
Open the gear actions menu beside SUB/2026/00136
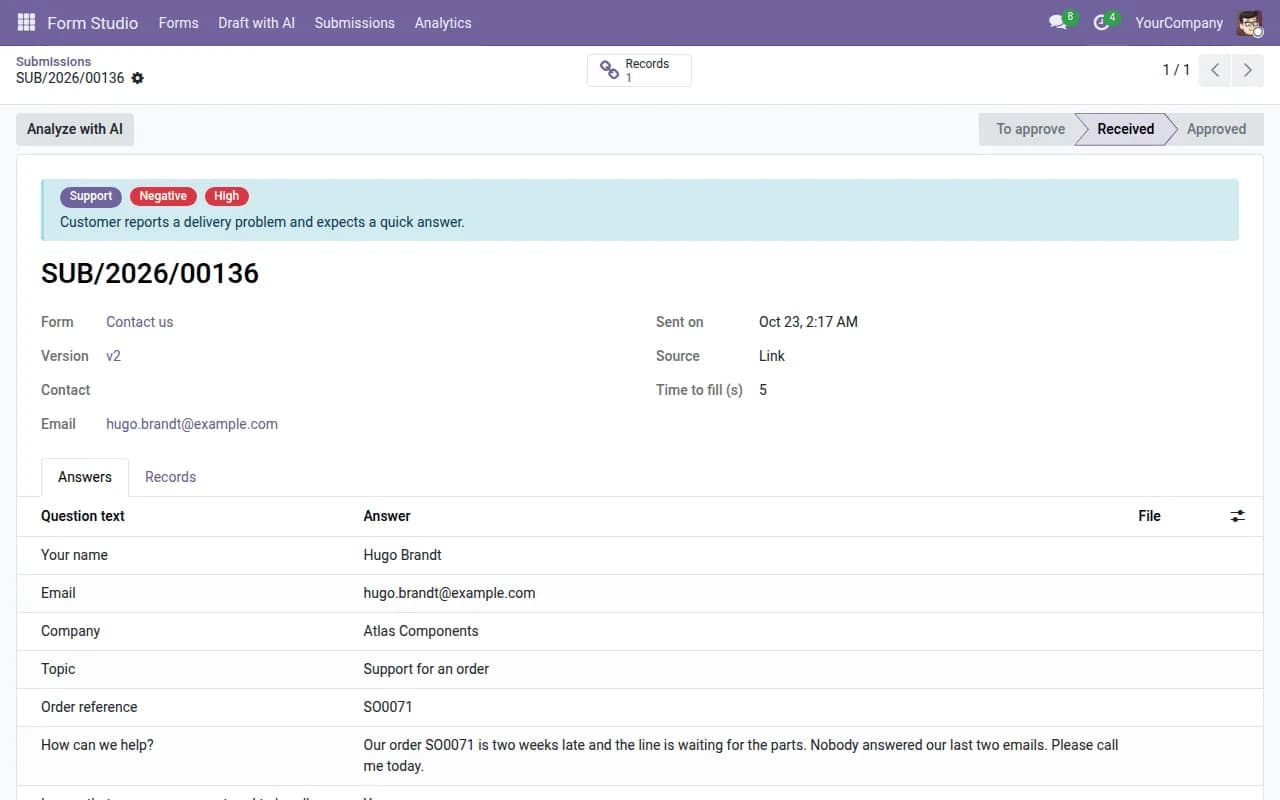point(138,78)
